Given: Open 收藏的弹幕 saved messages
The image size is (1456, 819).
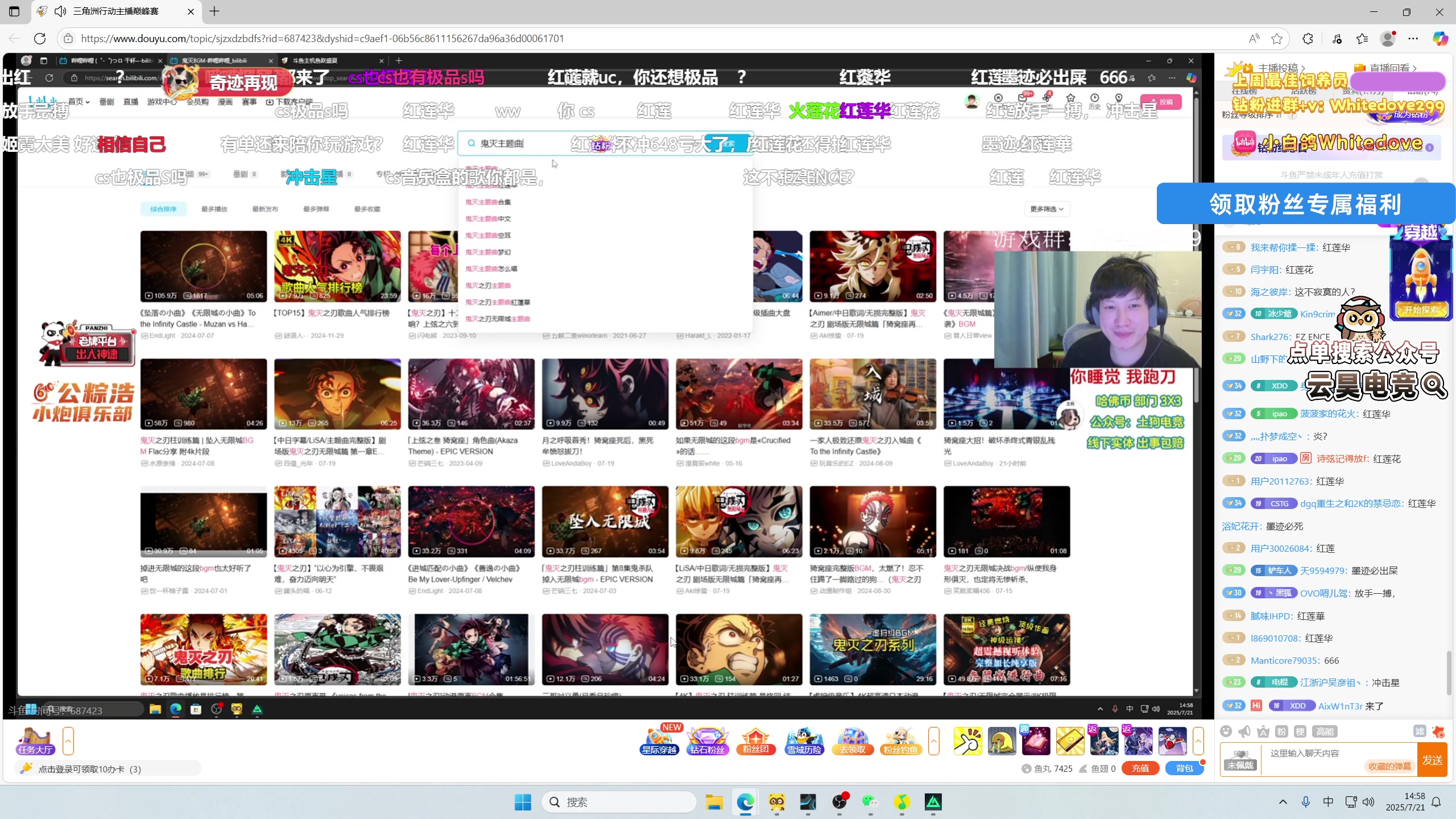Looking at the screenshot, I should (1389, 766).
